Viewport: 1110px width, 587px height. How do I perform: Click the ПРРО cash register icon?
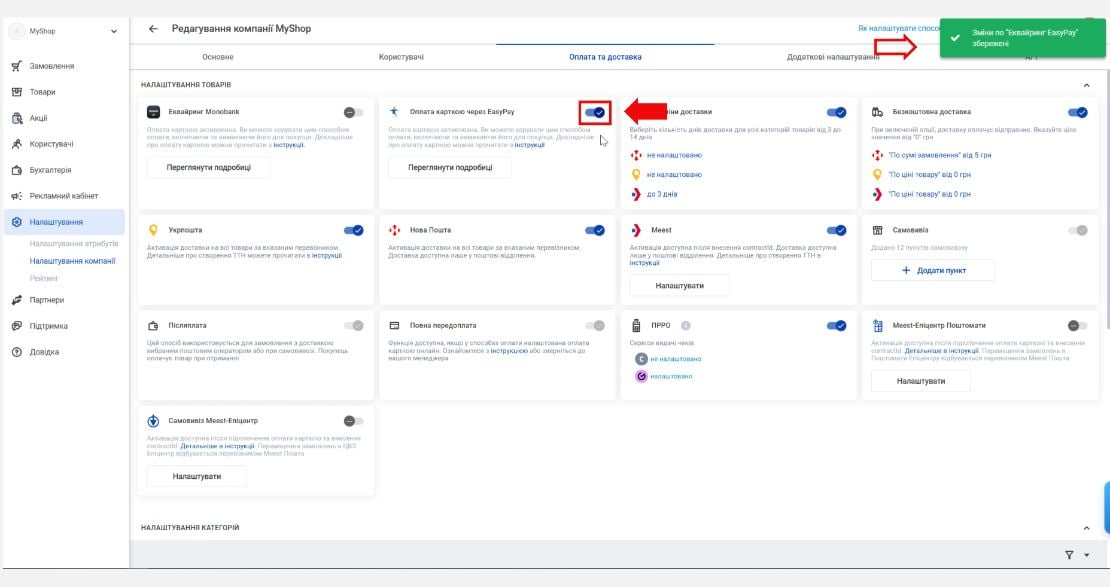tap(636, 326)
